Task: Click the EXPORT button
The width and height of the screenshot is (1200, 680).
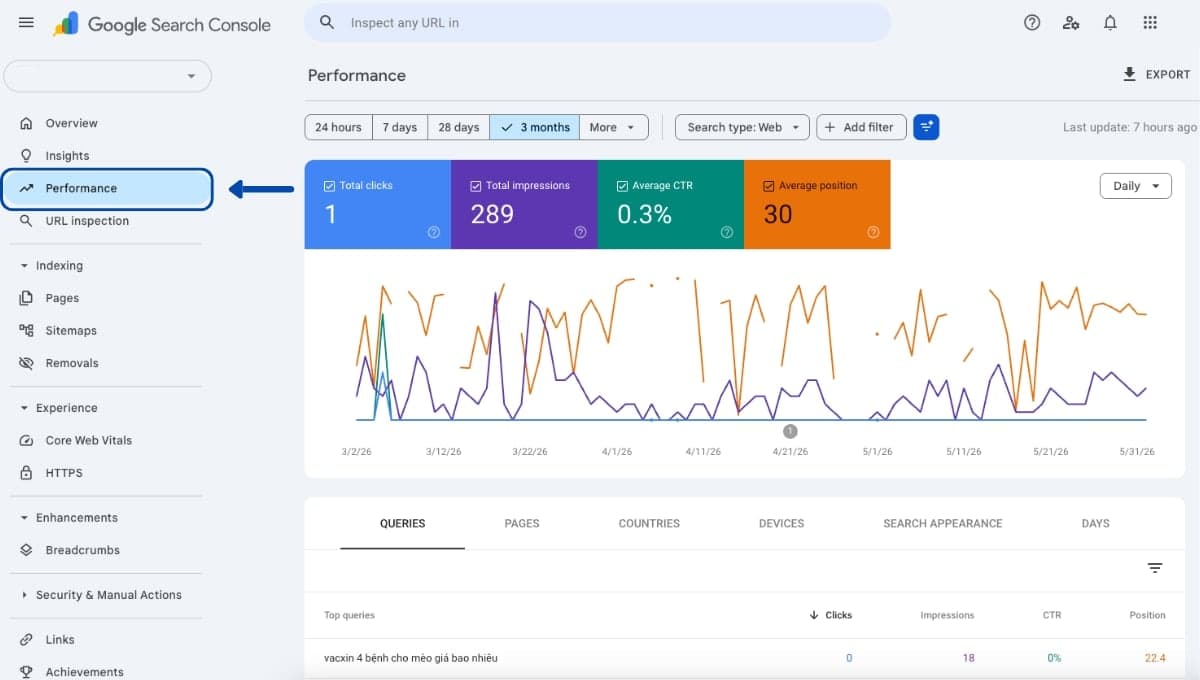Action: (x=1156, y=74)
